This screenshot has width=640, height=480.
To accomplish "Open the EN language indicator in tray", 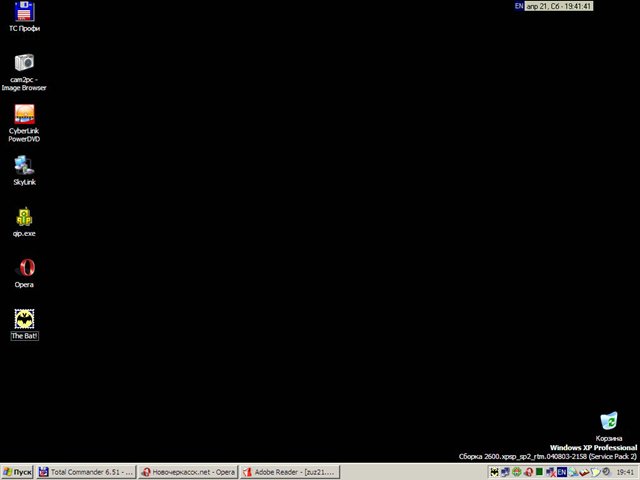I will [x=562, y=472].
